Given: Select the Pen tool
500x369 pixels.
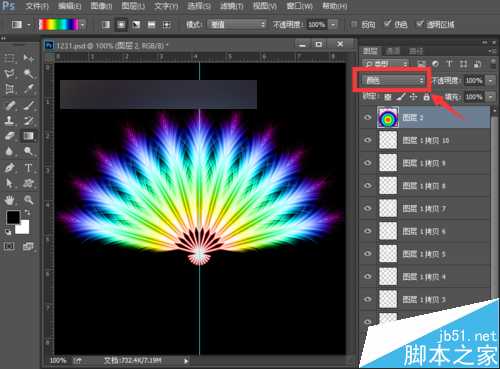Looking at the screenshot, I should click(9, 167).
